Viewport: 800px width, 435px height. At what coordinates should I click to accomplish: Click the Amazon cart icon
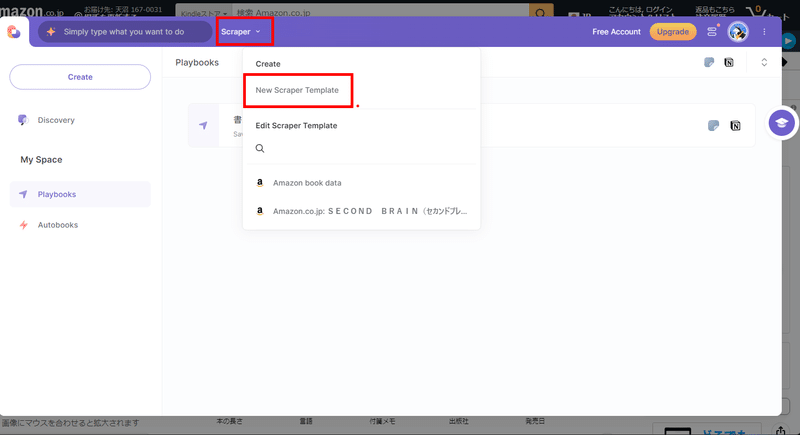click(x=755, y=11)
